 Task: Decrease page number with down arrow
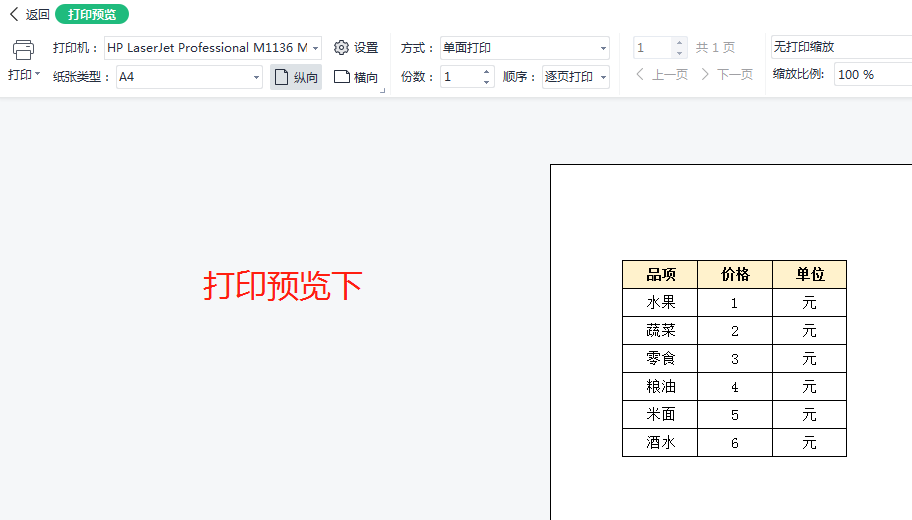[679, 53]
